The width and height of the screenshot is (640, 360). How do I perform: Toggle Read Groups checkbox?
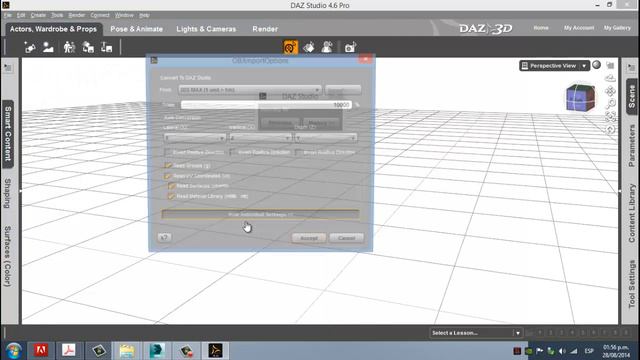[x=168, y=166]
